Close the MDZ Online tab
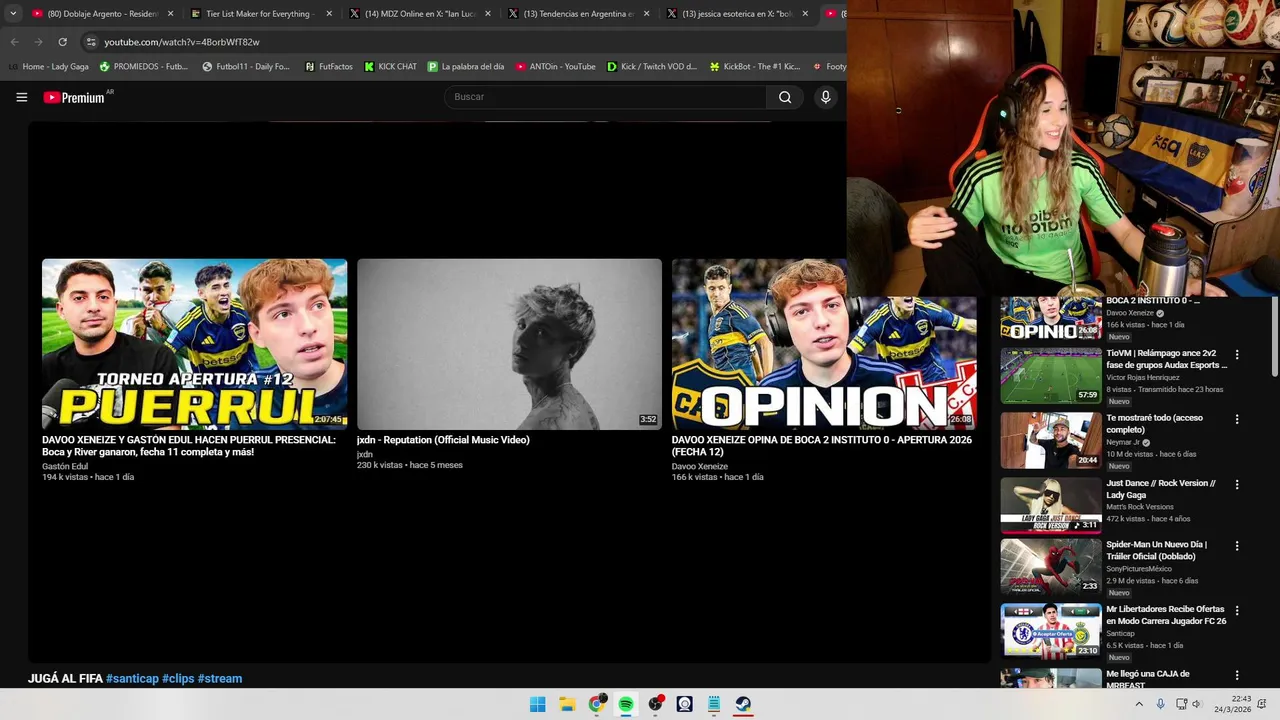1280x720 pixels. click(488, 14)
